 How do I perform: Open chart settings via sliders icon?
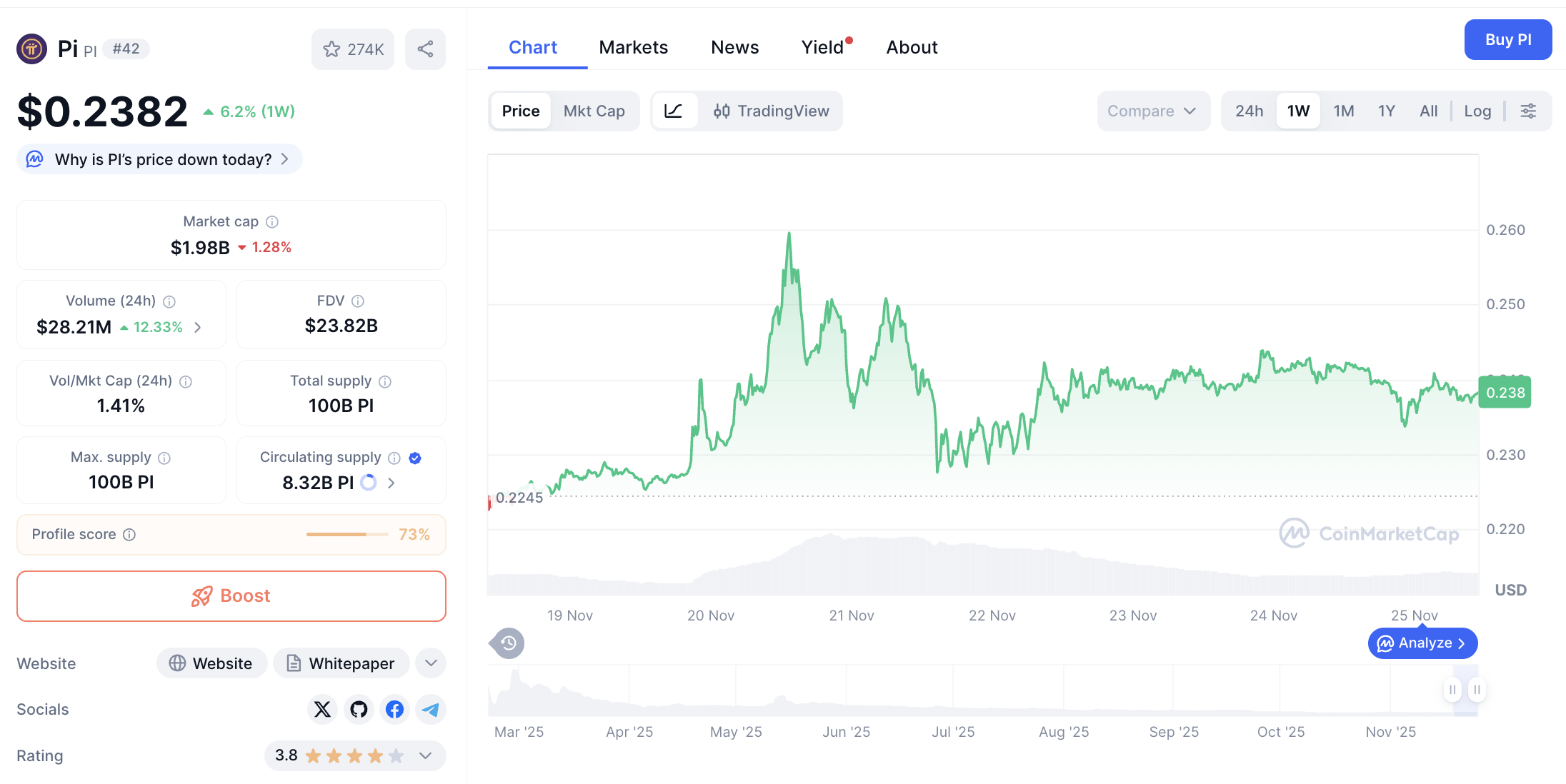[1529, 111]
